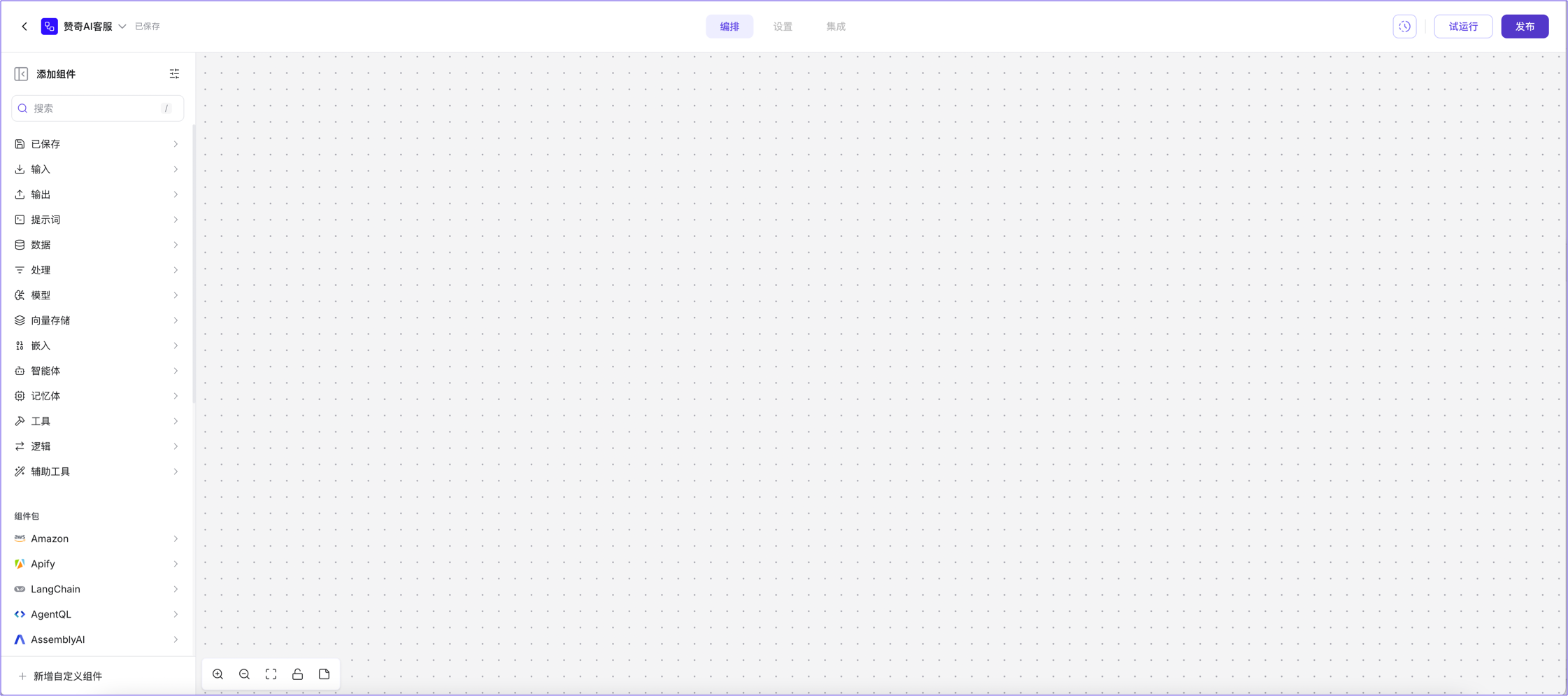Switch to the 集成 tab

[x=836, y=27]
